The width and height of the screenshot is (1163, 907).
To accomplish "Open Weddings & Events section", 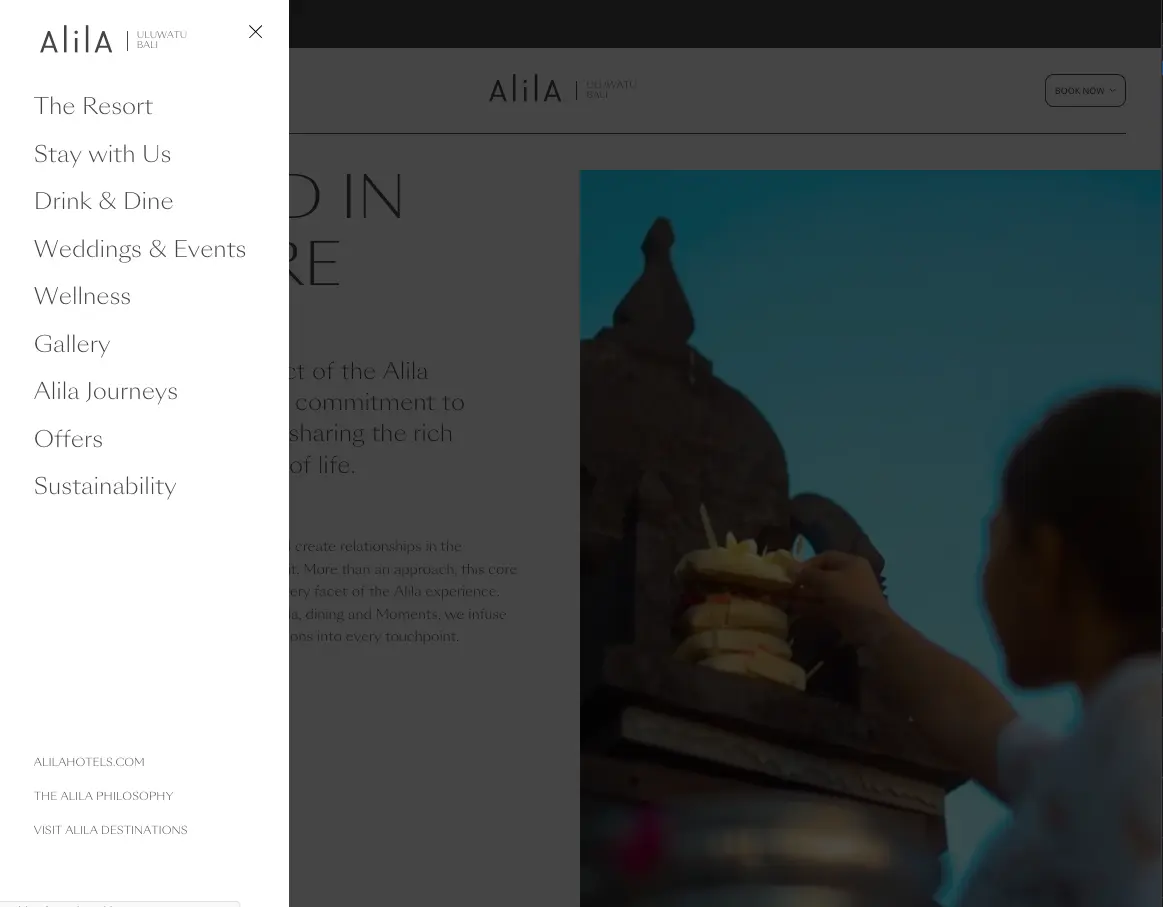I will (139, 248).
